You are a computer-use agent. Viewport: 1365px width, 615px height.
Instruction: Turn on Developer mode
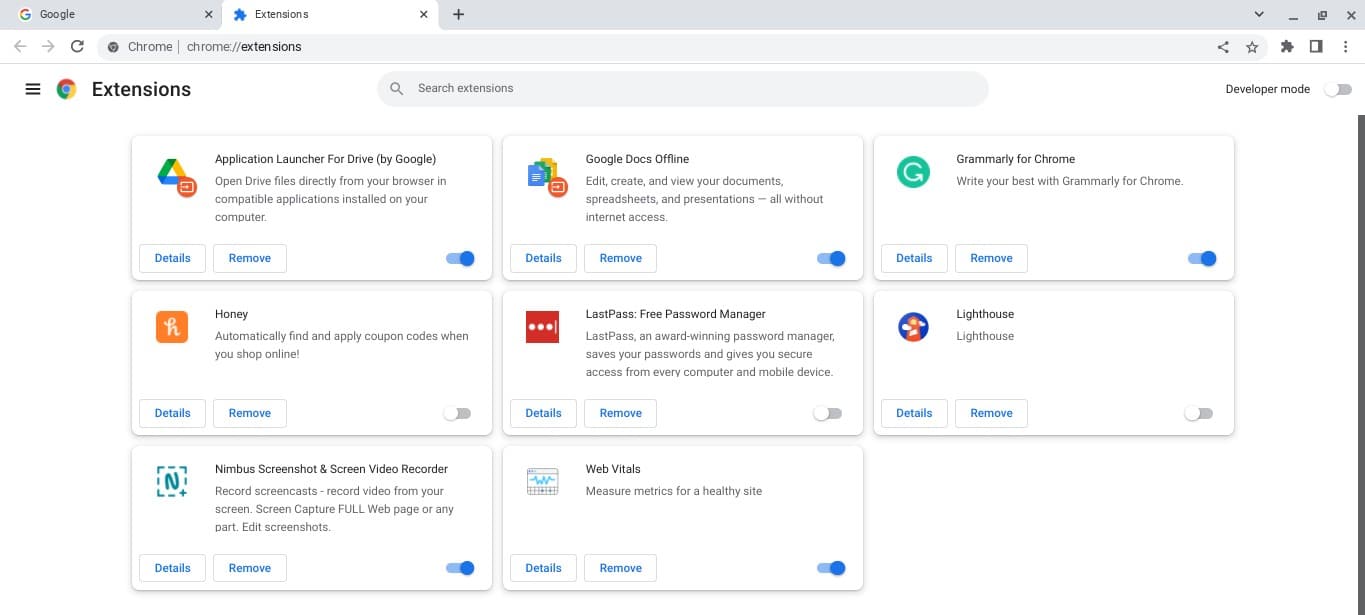click(1337, 89)
